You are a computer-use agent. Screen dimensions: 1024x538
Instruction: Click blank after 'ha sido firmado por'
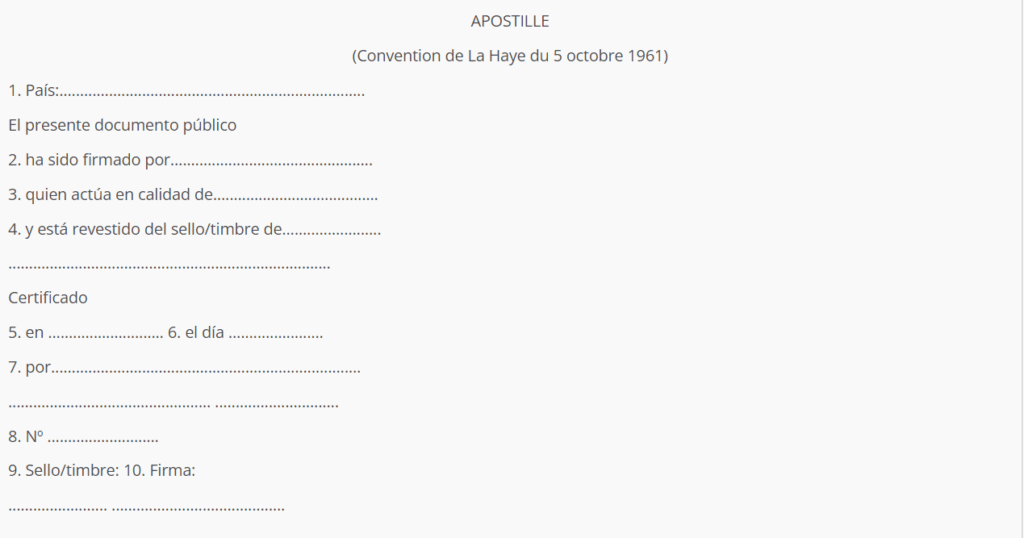[x=273, y=160]
